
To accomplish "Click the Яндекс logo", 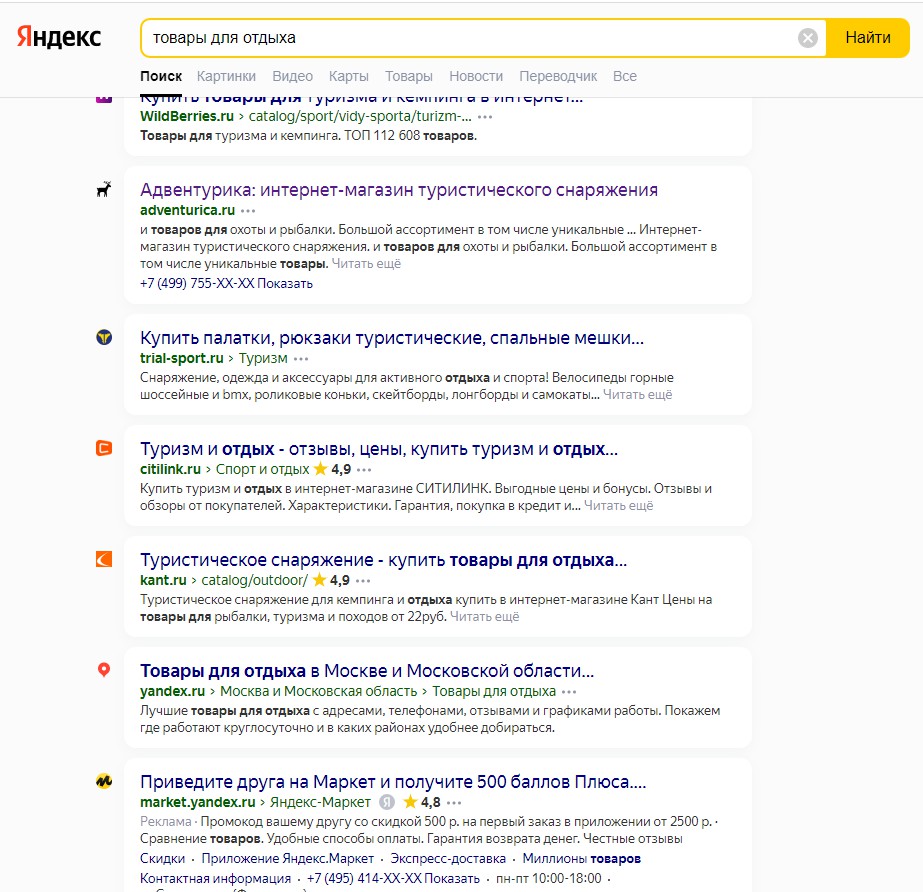I will tap(59, 37).
